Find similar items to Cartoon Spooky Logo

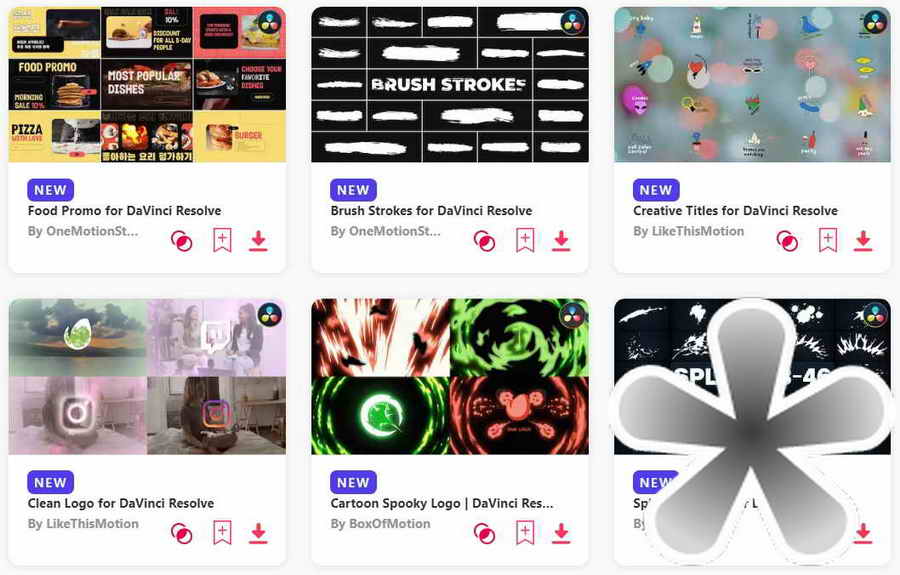tap(484, 533)
